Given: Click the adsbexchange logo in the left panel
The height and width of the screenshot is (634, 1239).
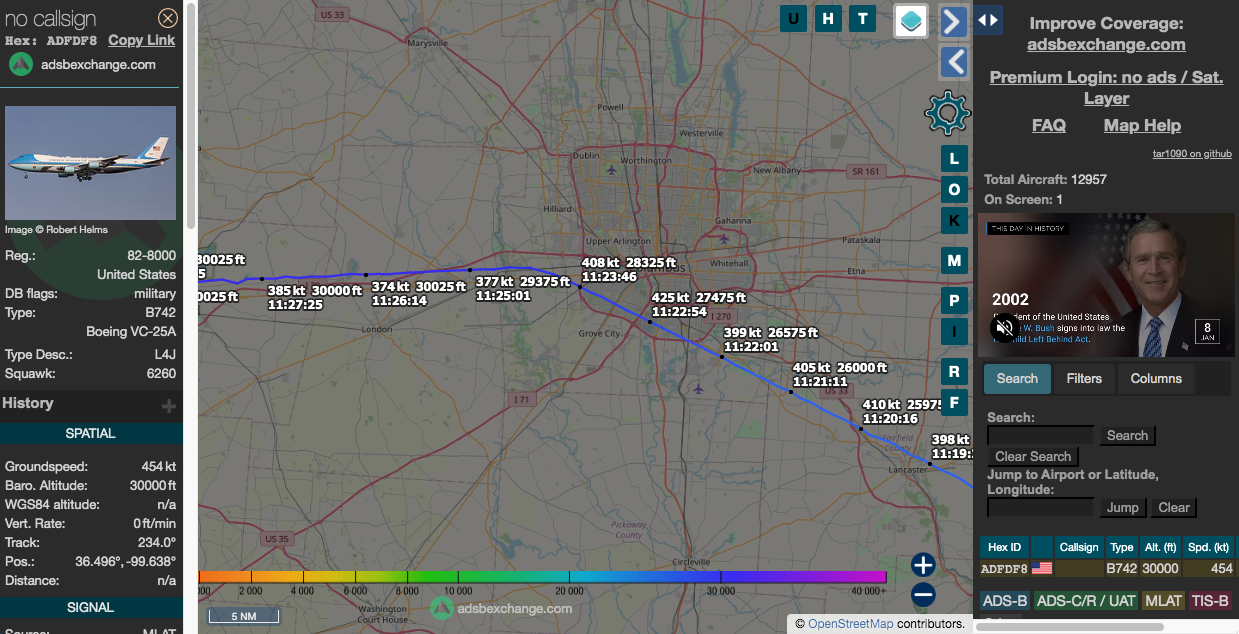Looking at the screenshot, I should point(21,64).
